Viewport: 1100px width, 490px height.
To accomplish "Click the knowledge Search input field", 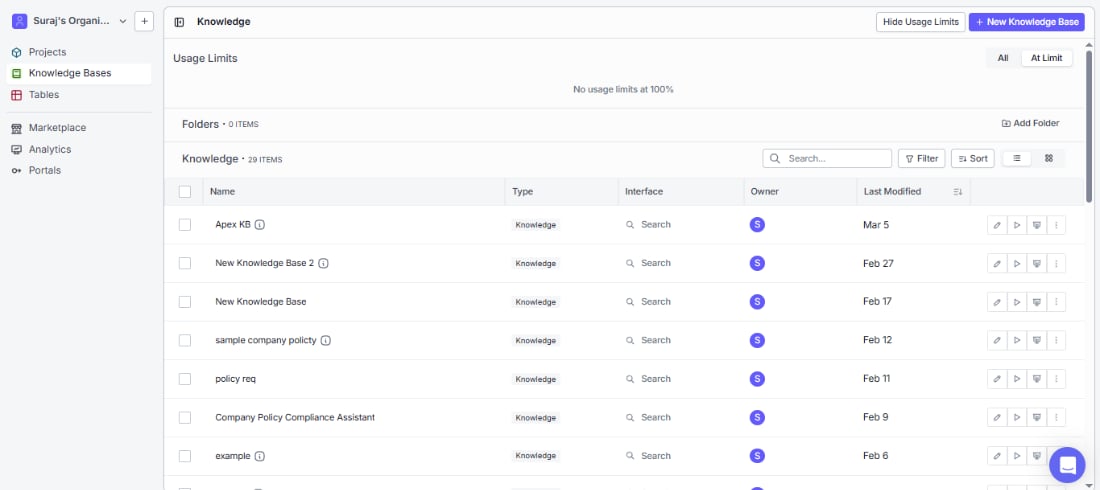I will 827,159.
